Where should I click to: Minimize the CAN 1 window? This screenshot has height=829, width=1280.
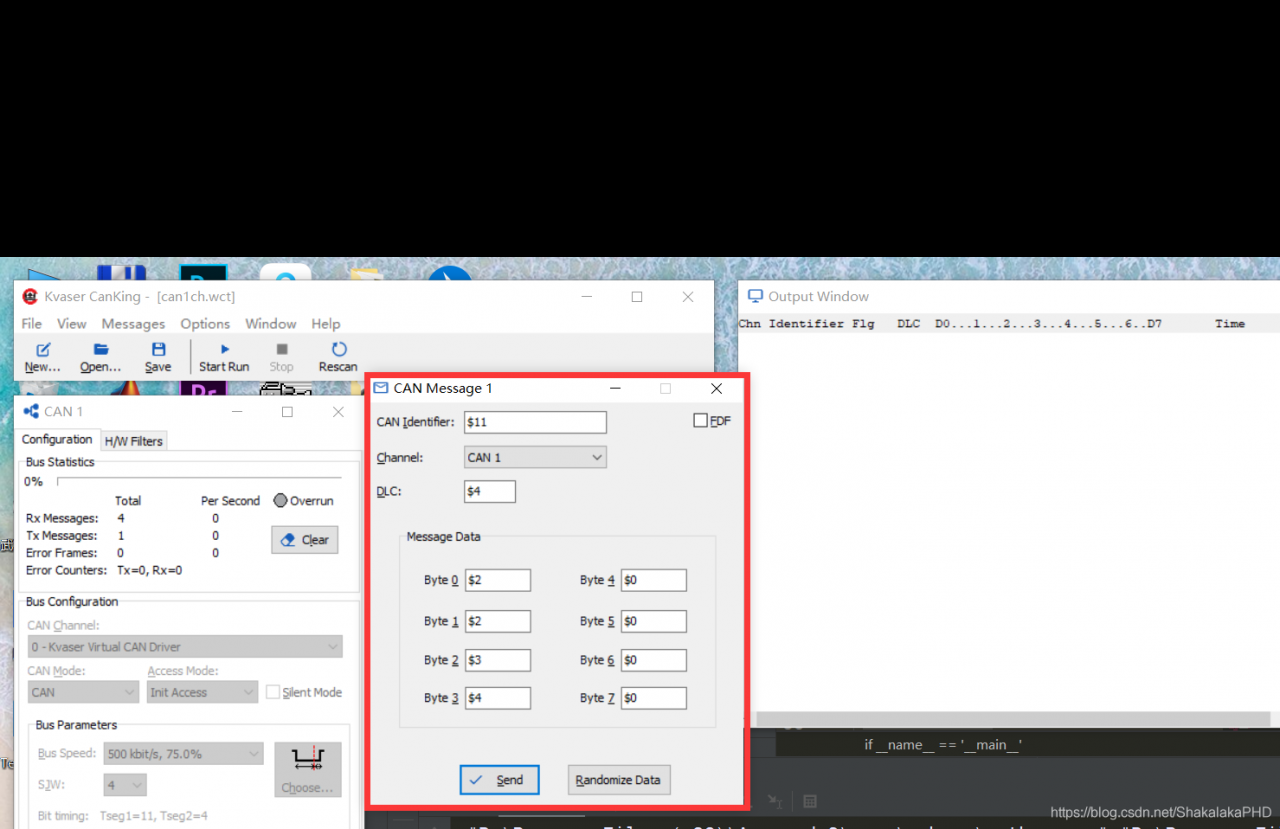pyautogui.click(x=237, y=412)
